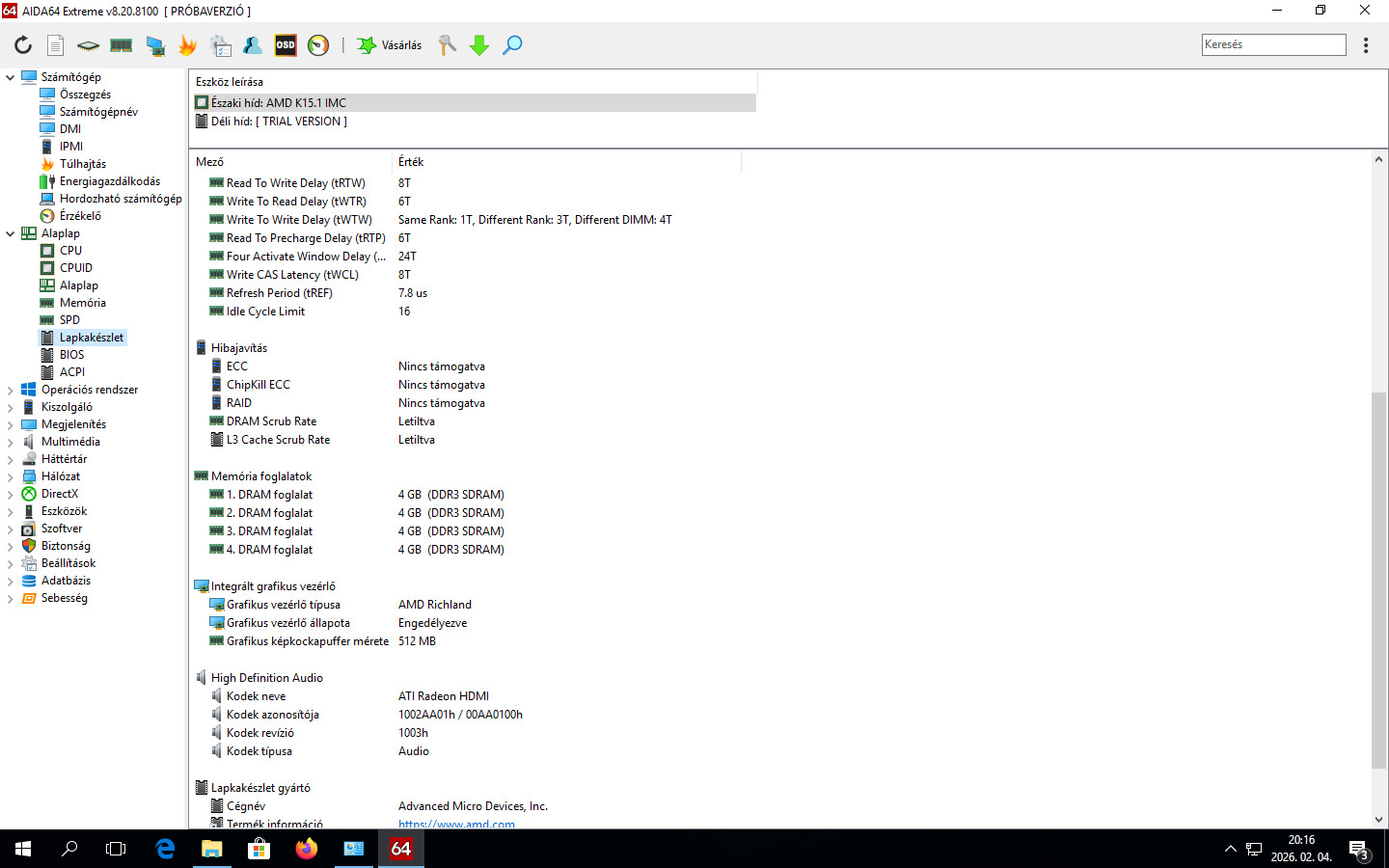Open Érzékelő sensor item
Image resolution: width=1389 pixels, height=868 pixels.
point(79,216)
